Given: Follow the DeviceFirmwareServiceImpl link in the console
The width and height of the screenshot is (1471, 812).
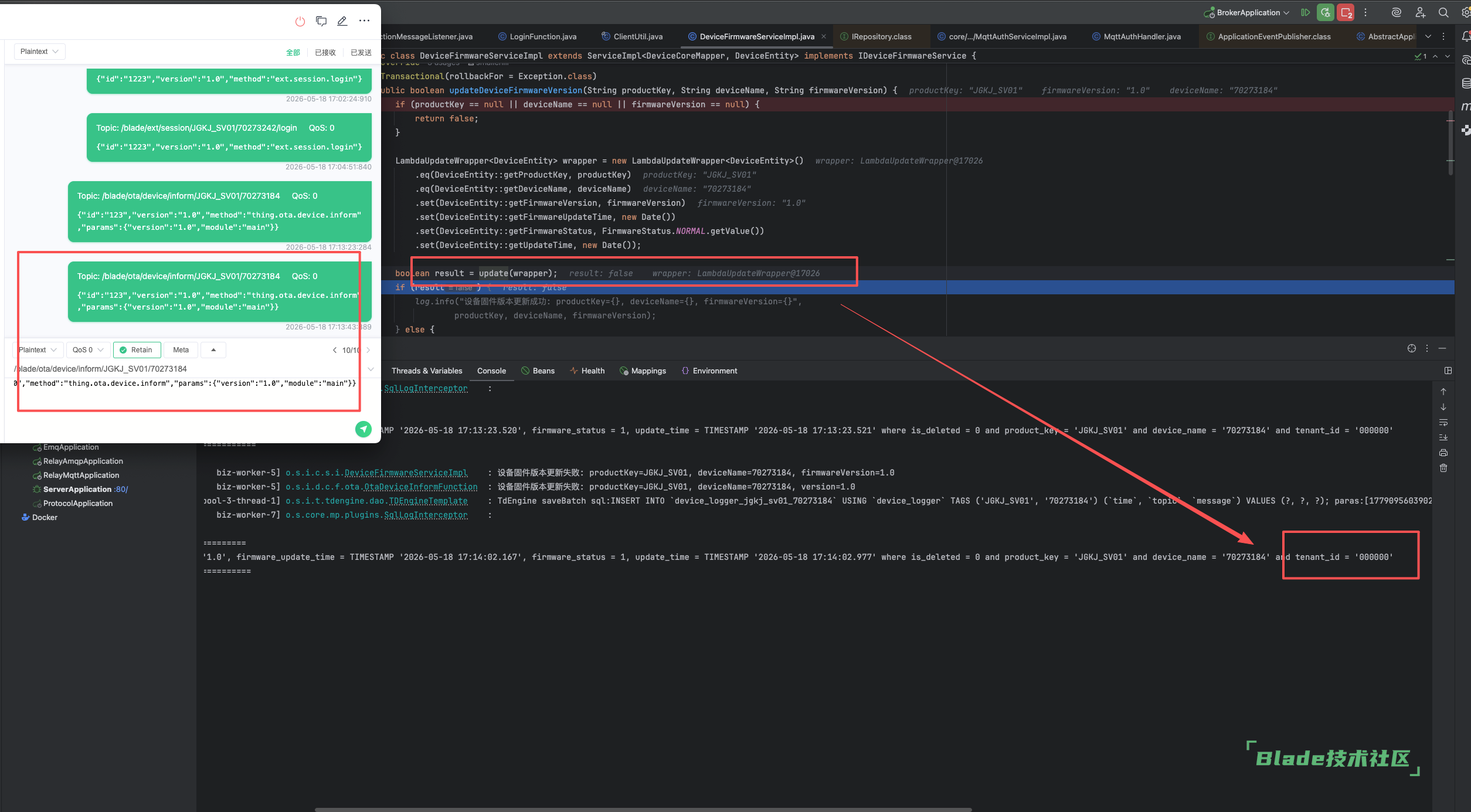Looking at the screenshot, I should [x=406, y=473].
